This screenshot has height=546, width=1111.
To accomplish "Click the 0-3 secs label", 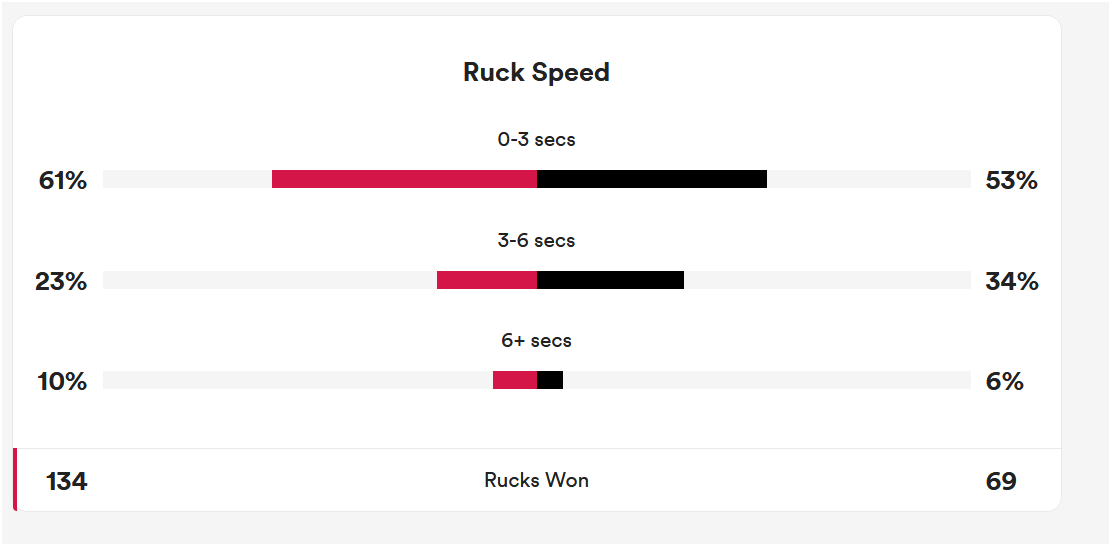I will [536, 140].
